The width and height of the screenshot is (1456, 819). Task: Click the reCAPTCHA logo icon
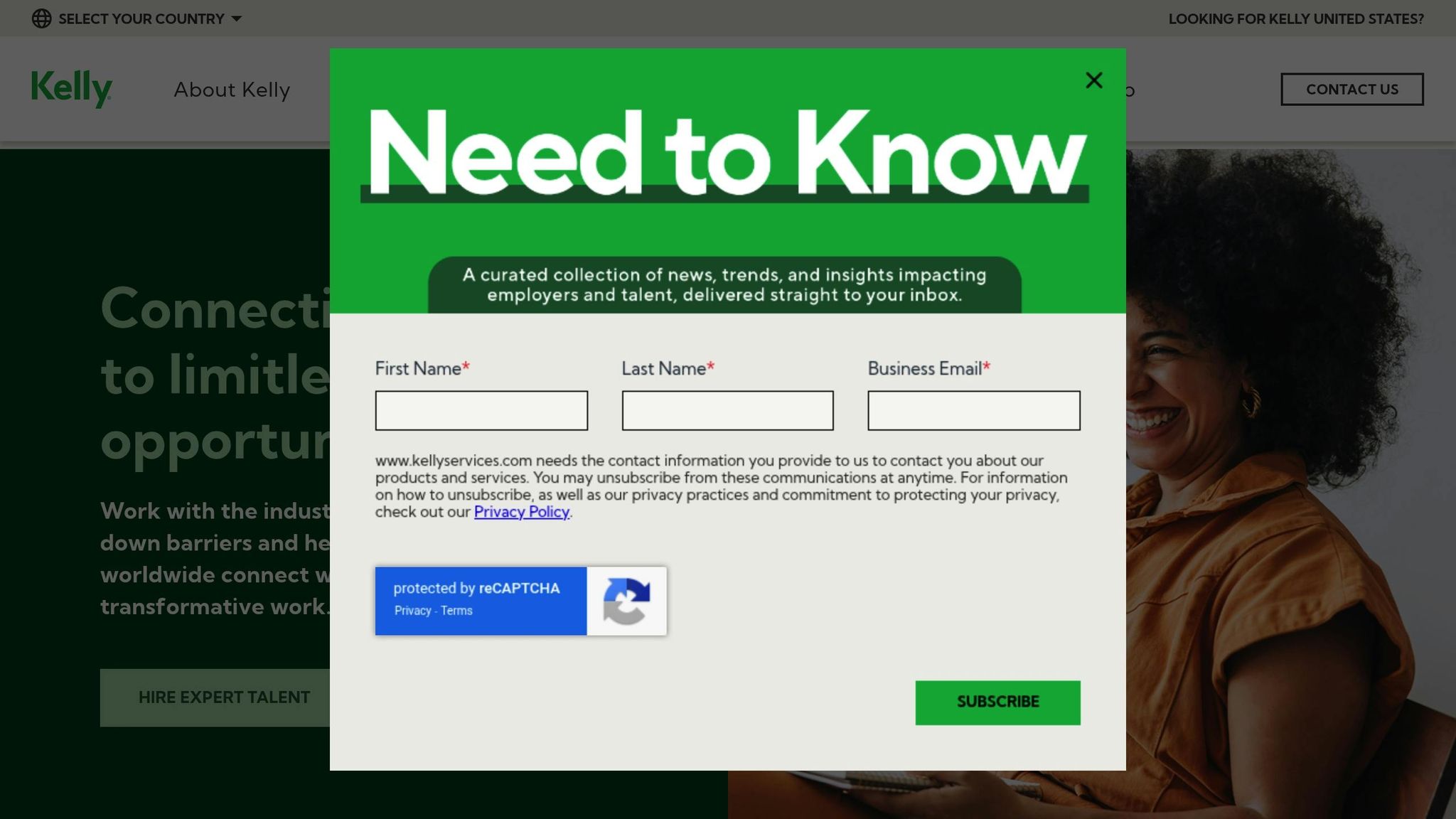pos(626,601)
